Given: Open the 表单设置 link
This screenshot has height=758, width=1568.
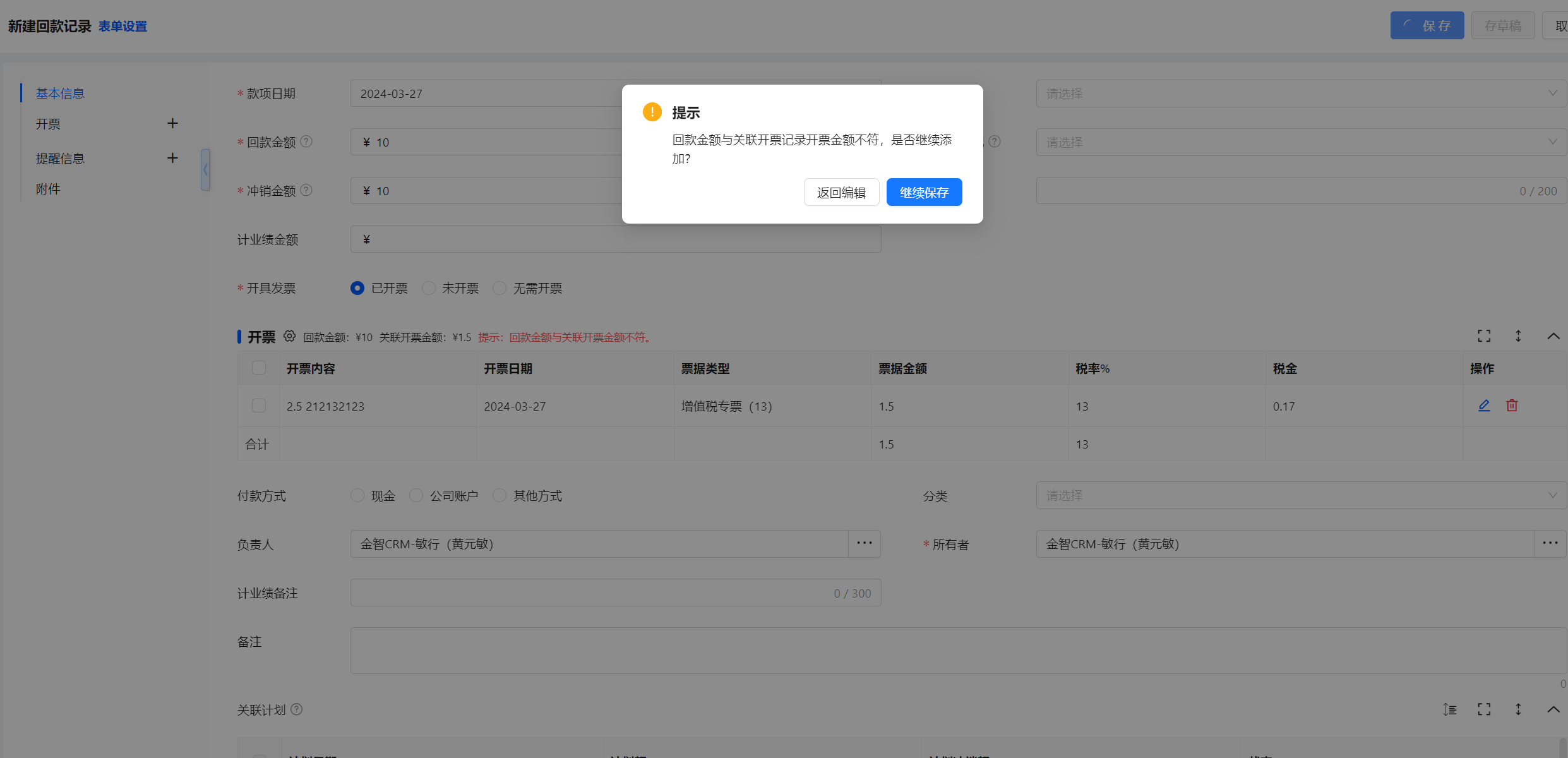Looking at the screenshot, I should [123, 26].
